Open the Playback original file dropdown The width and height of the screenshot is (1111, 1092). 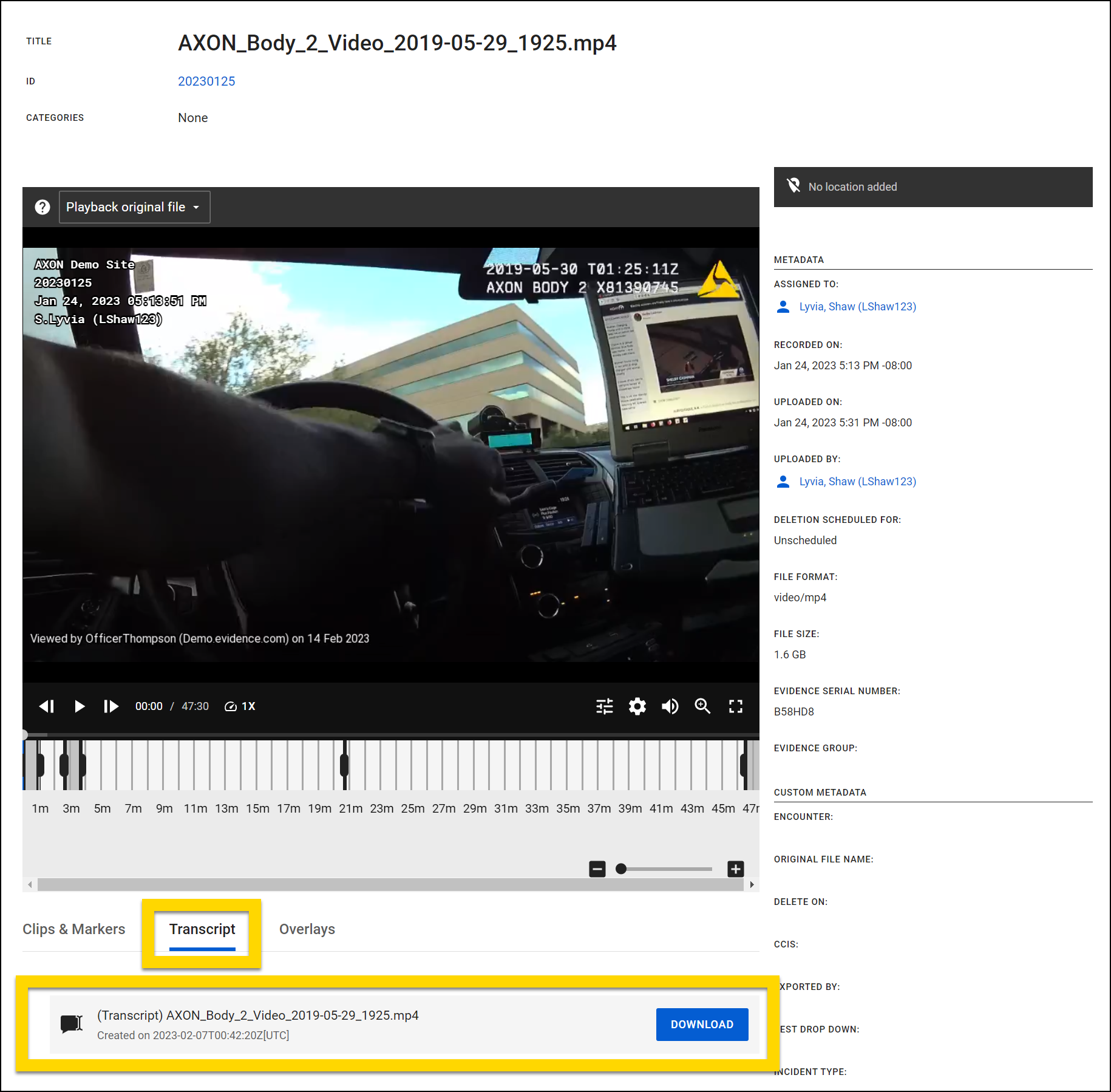(x=134, y=206)
